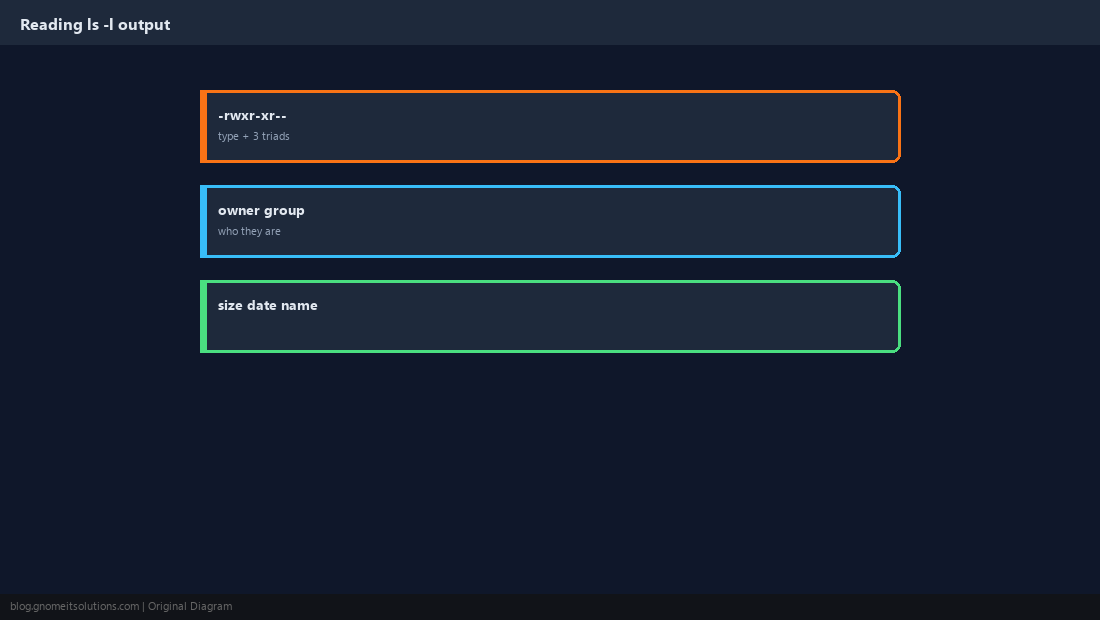This screenshot has width=1100, height=620.
Task: Select the "-rwxr-xr--" permissions heading
Action: click(252, 116)
